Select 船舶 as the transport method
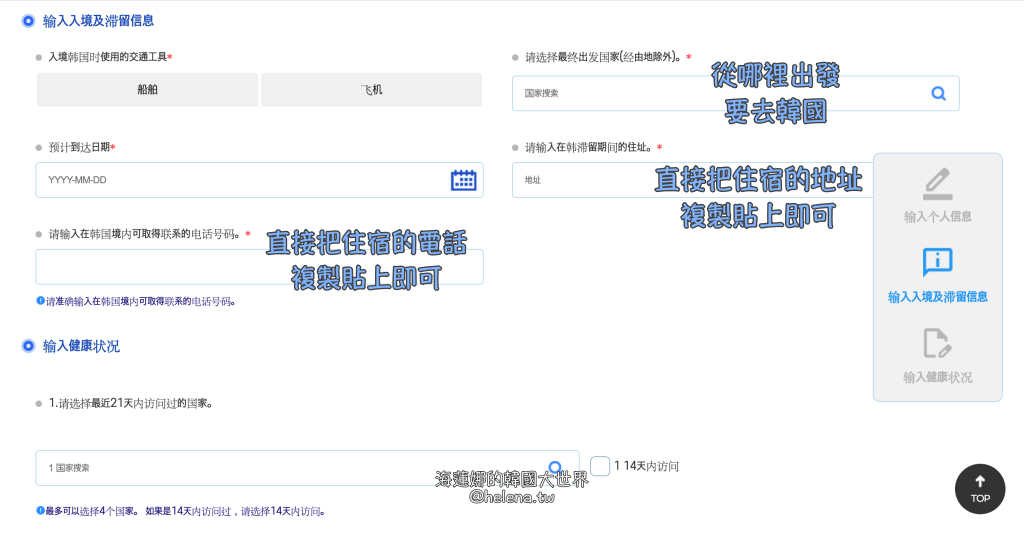This screenshot has width=1024, height=554. pyautogui.click(x=148, y=90)
